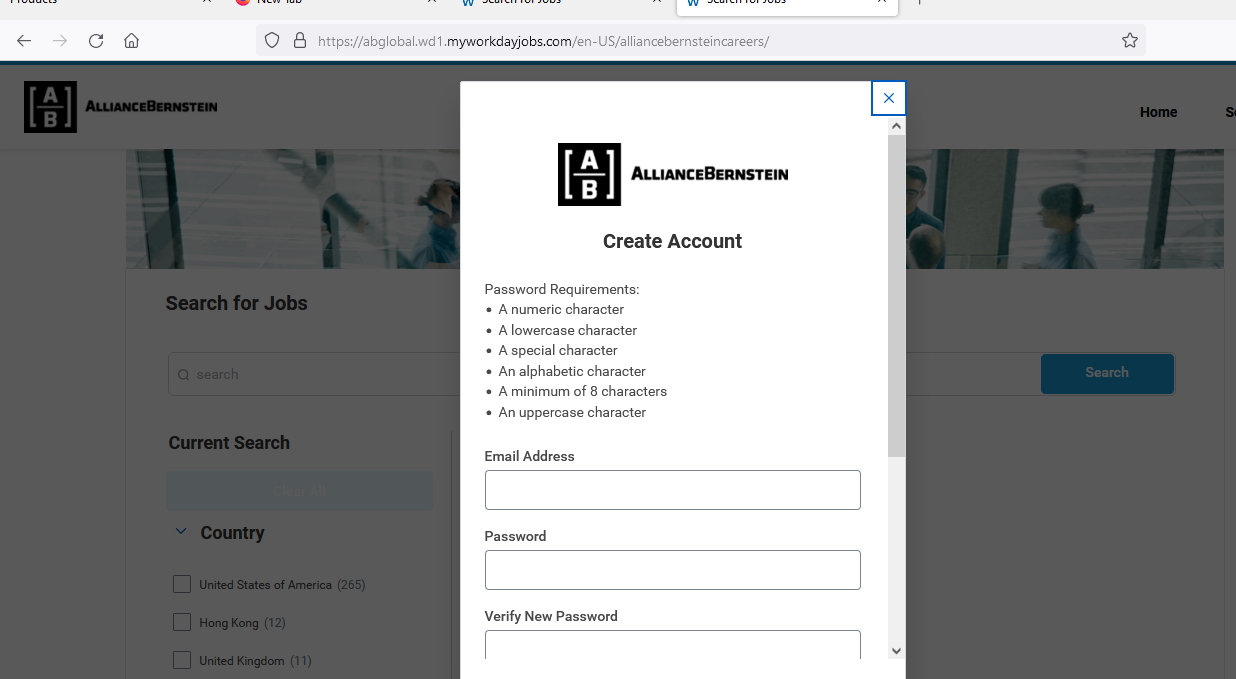Click the URL address bar
Screen dimensions: 1236x679
[700, 41]
